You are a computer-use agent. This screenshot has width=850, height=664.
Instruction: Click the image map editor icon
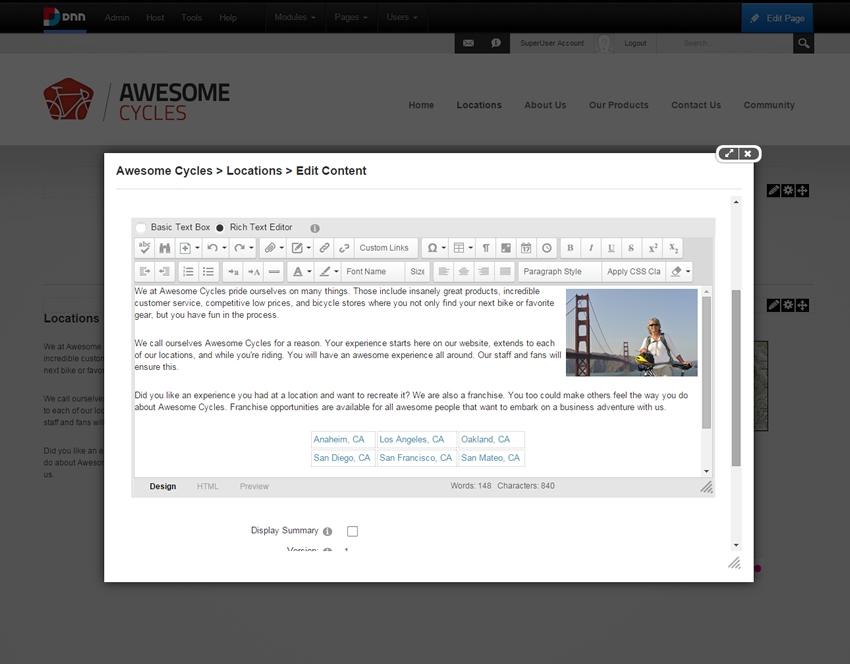(506, 248)
